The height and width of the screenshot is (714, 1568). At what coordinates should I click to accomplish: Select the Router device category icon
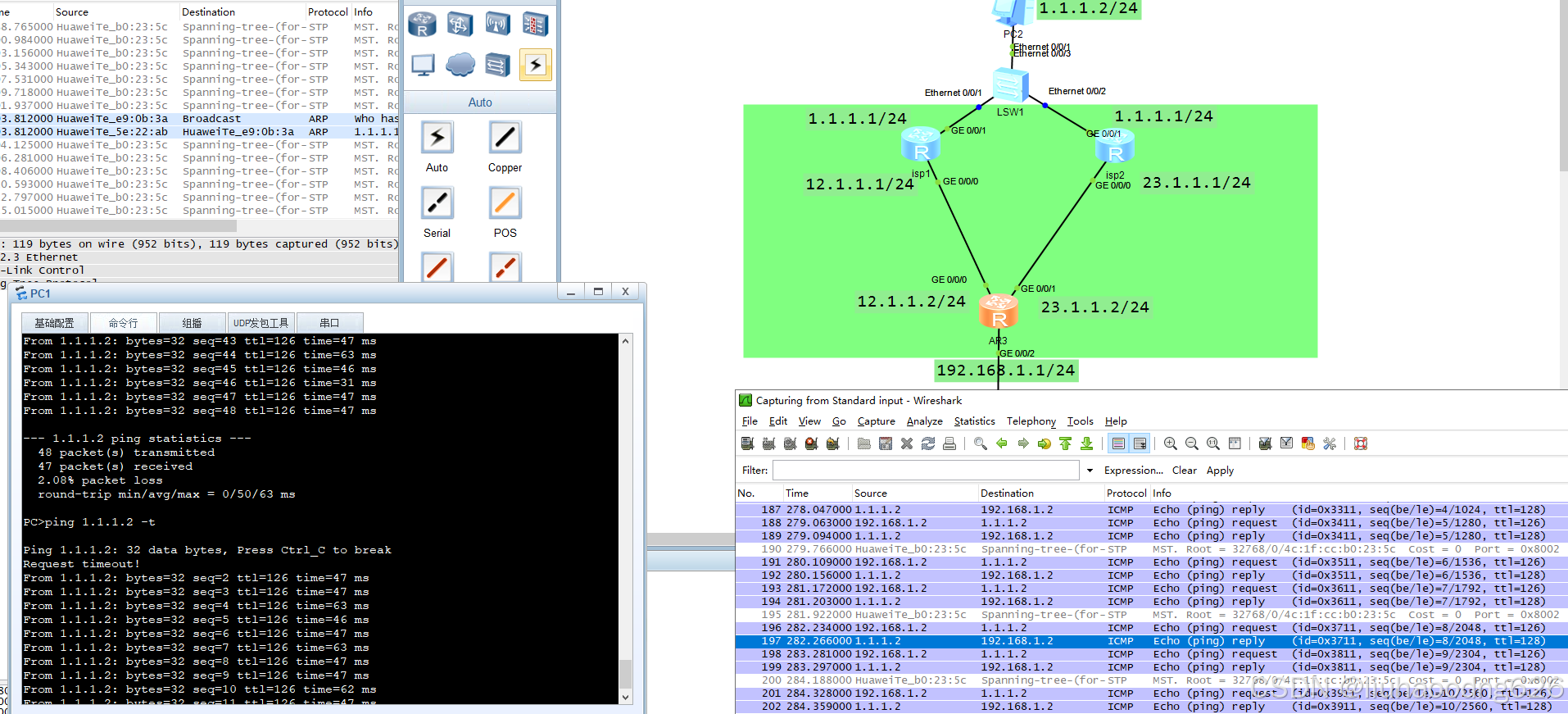[x=422, y=25]
